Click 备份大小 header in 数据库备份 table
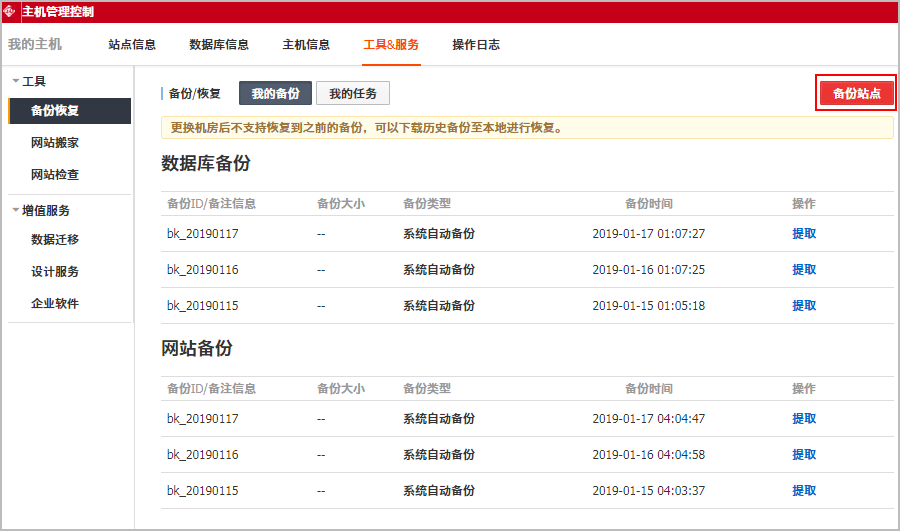This screenshot has height=531, width=900. click(341, 203)
